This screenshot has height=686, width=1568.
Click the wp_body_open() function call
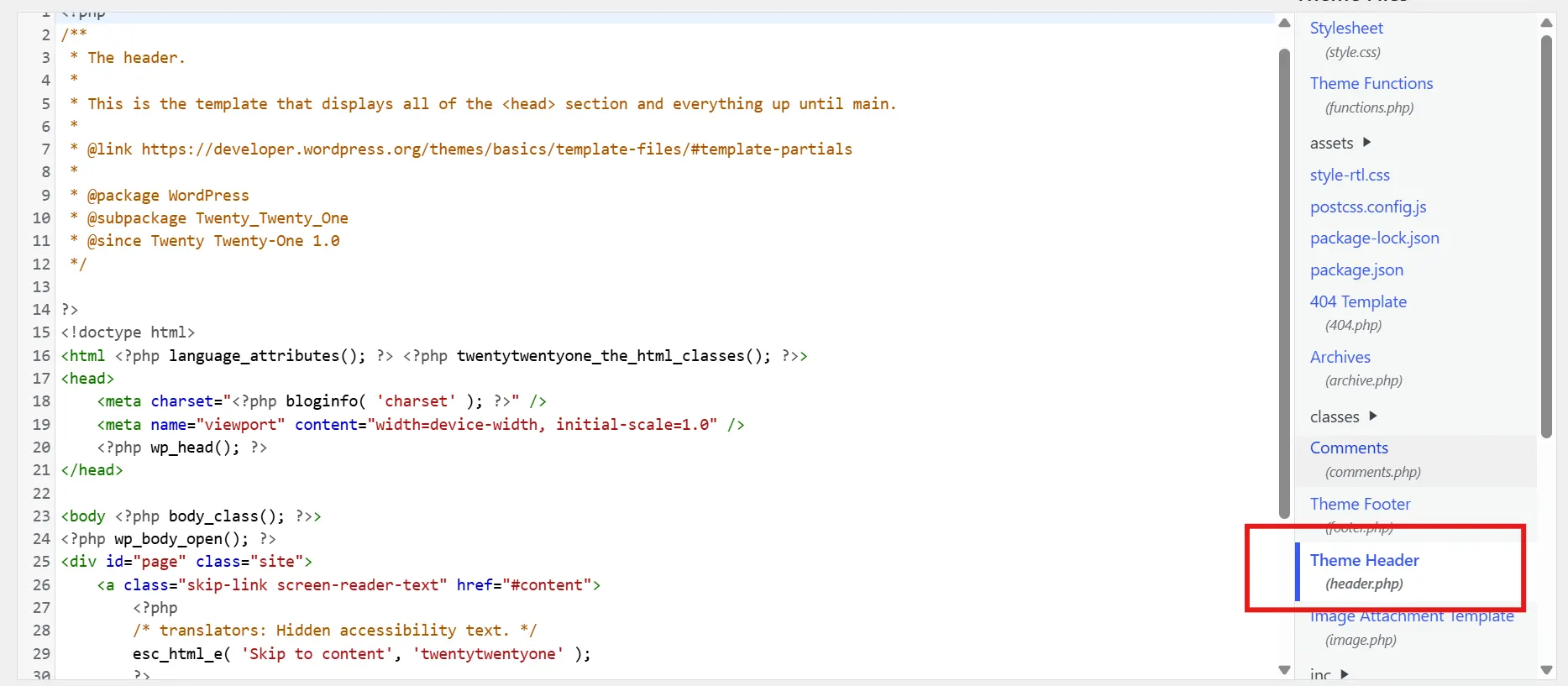(181, 539)
